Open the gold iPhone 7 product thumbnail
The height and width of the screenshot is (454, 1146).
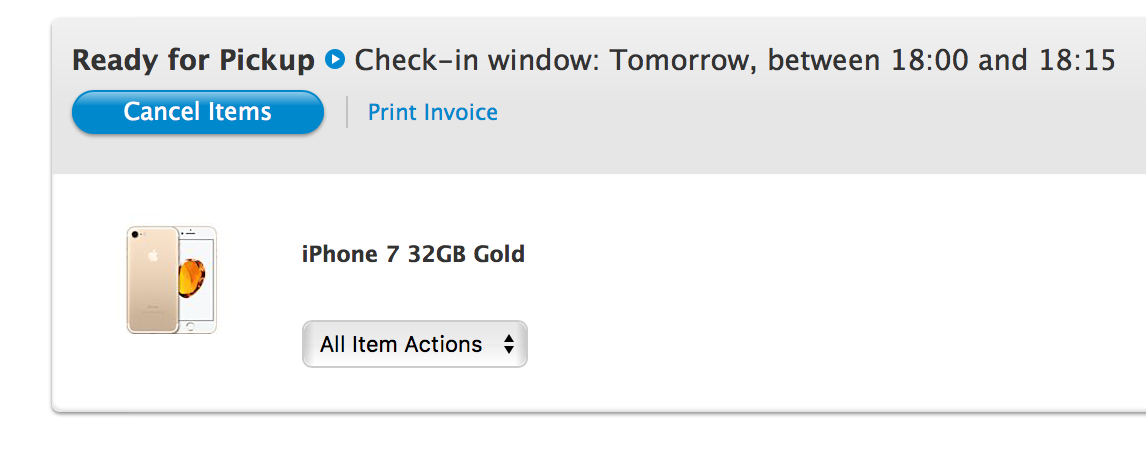coord(172,280)
